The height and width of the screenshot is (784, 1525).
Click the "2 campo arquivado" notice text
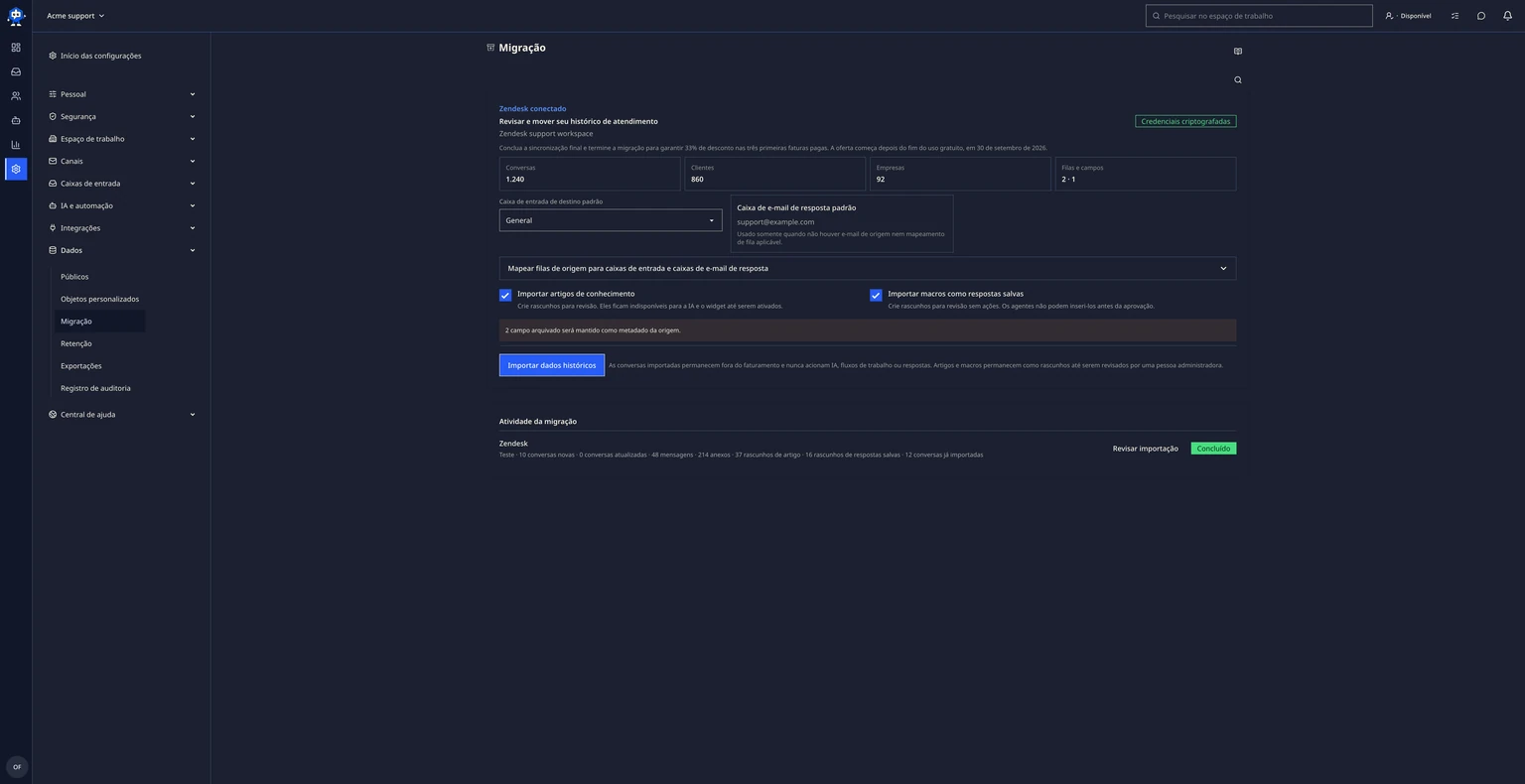pos(593,330)
